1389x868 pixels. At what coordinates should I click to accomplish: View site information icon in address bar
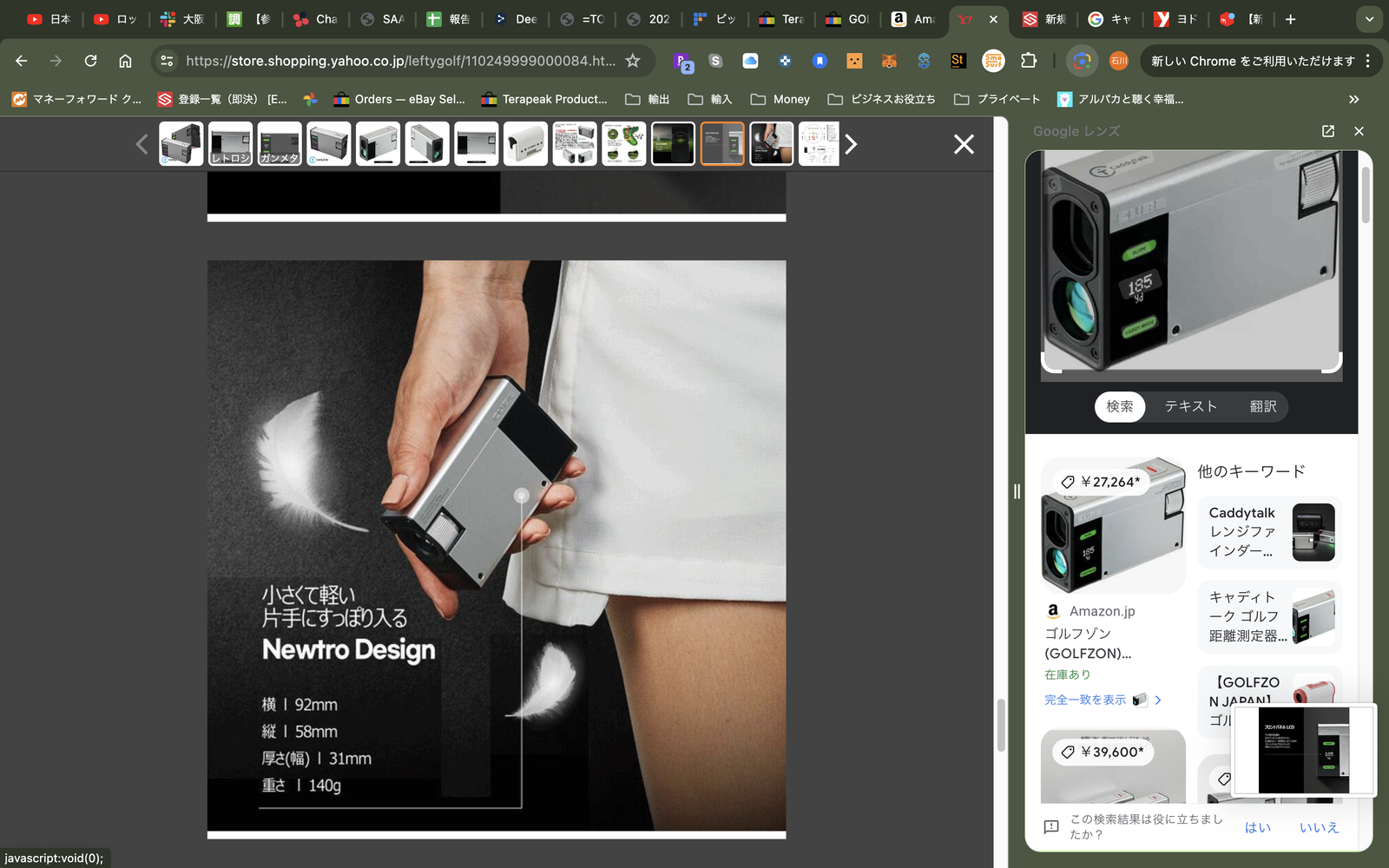(168, 61)
